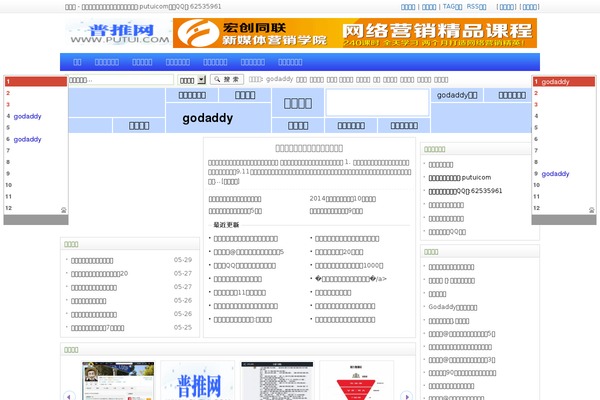This screenshot has width=600, height=400.
Task: Open the article link dated 05-25
Action: (x=97, y=328)
